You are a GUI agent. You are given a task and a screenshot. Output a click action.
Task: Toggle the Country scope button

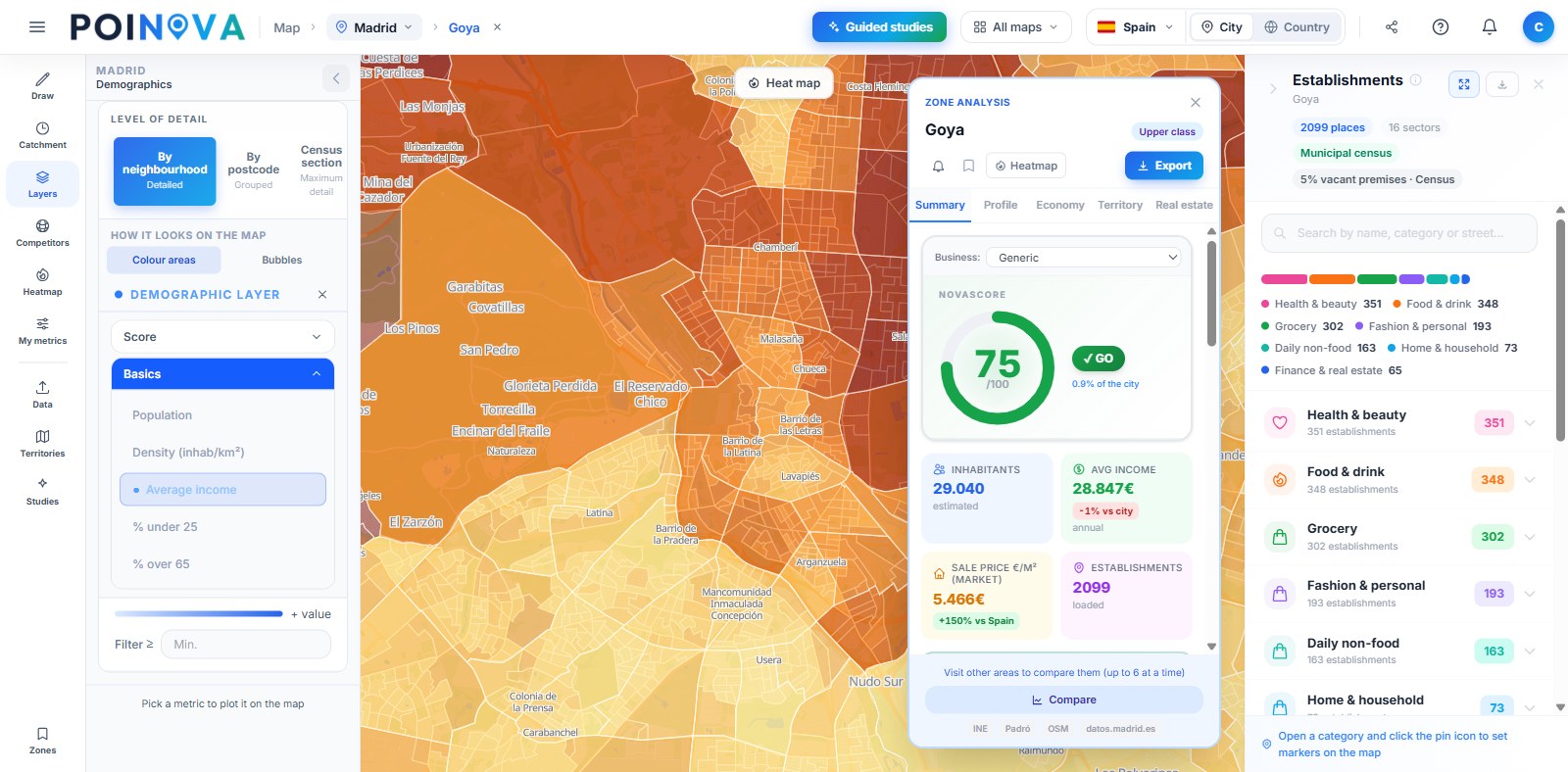click(x=1298, y=27)
